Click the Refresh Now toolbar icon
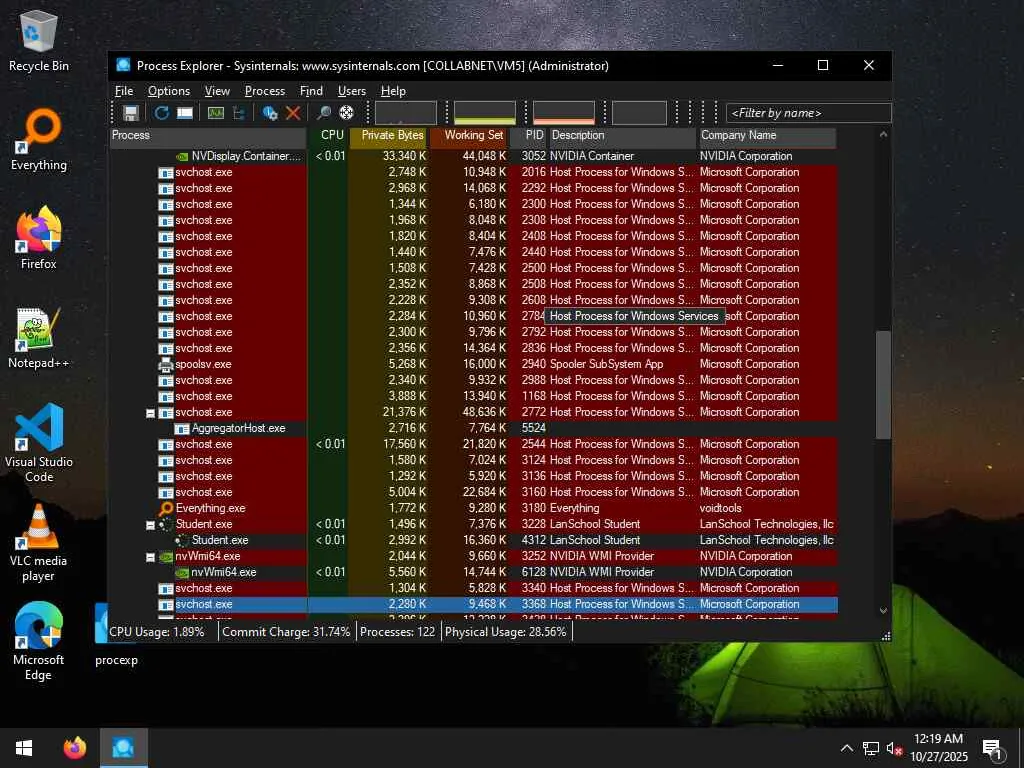Viewport: 1024px width, 768px height. (161, 113)
